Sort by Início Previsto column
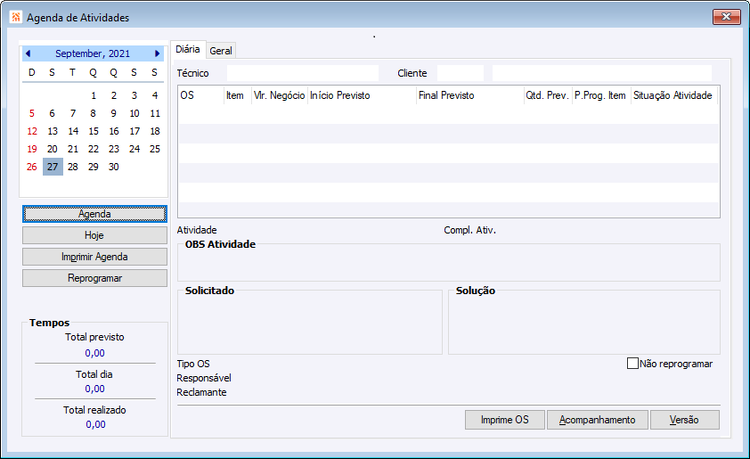 click(362, 95)
